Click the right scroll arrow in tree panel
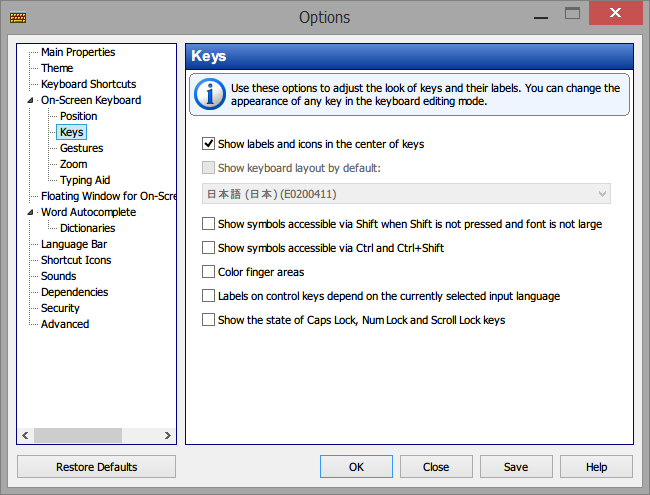 pos(167,435)
